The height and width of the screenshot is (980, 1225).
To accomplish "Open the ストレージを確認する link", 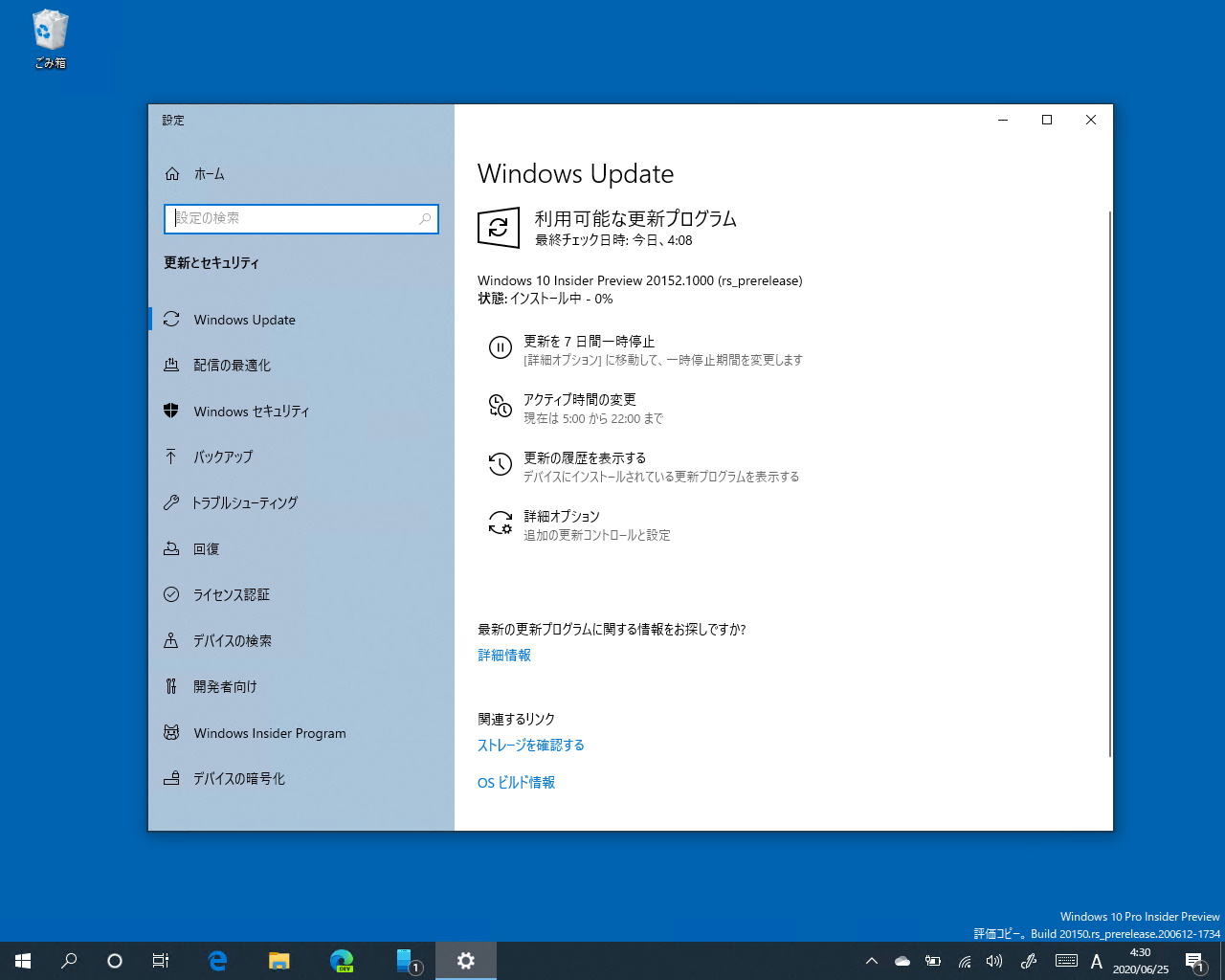I will click(x=530, y=745).
